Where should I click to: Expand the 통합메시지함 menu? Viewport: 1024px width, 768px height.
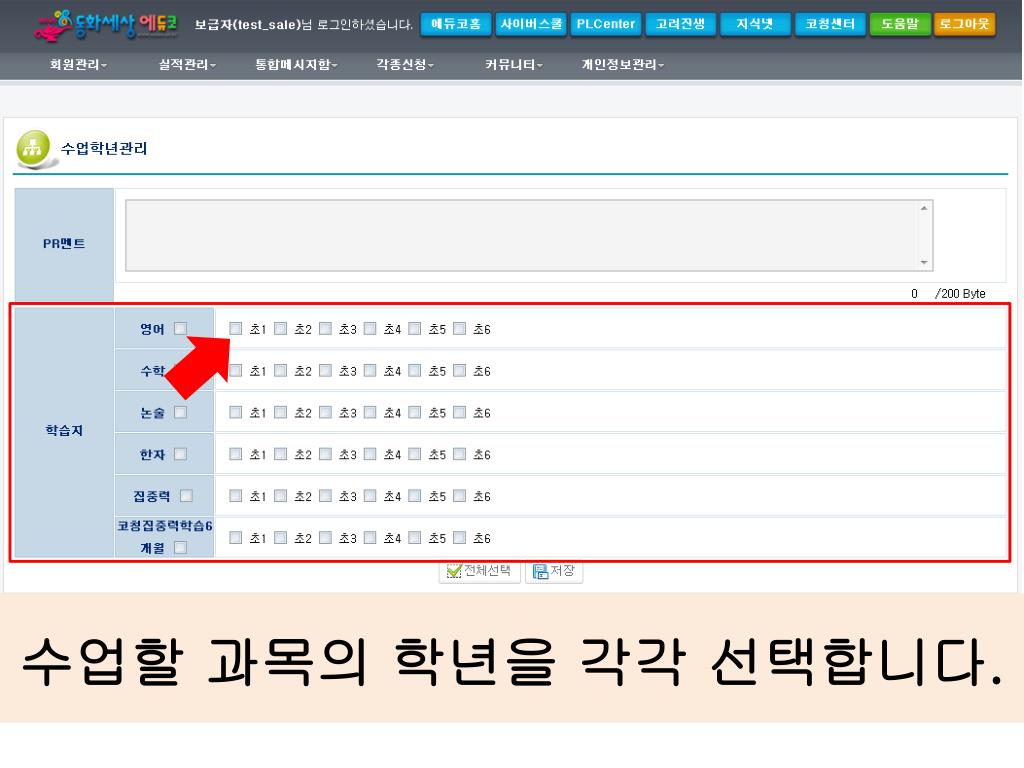point(296,65)
